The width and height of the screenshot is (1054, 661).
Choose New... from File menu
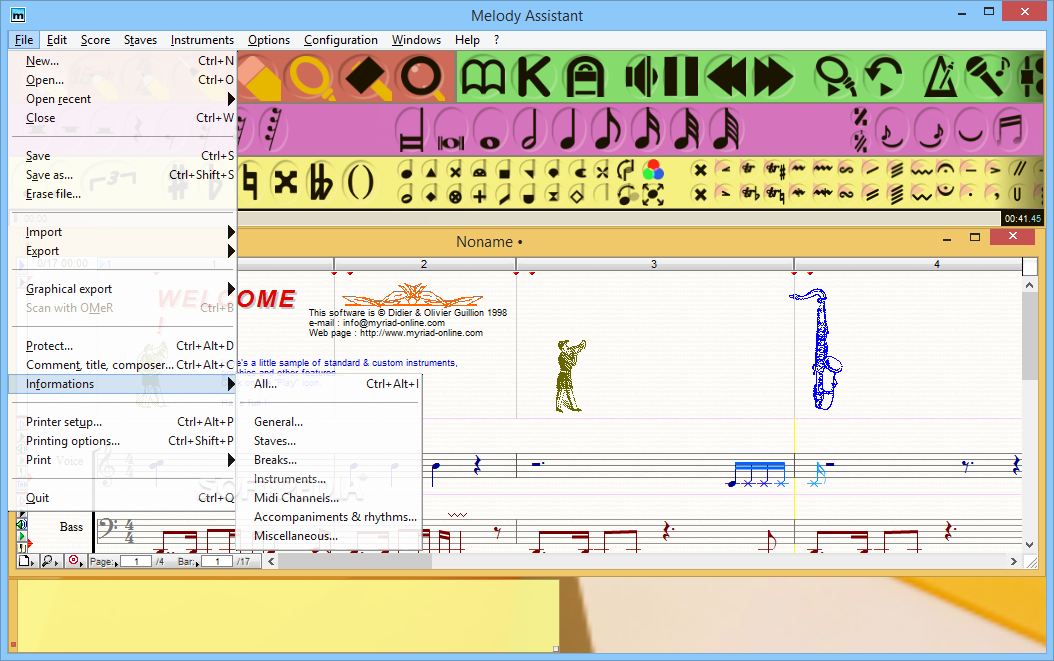[123, 61]
